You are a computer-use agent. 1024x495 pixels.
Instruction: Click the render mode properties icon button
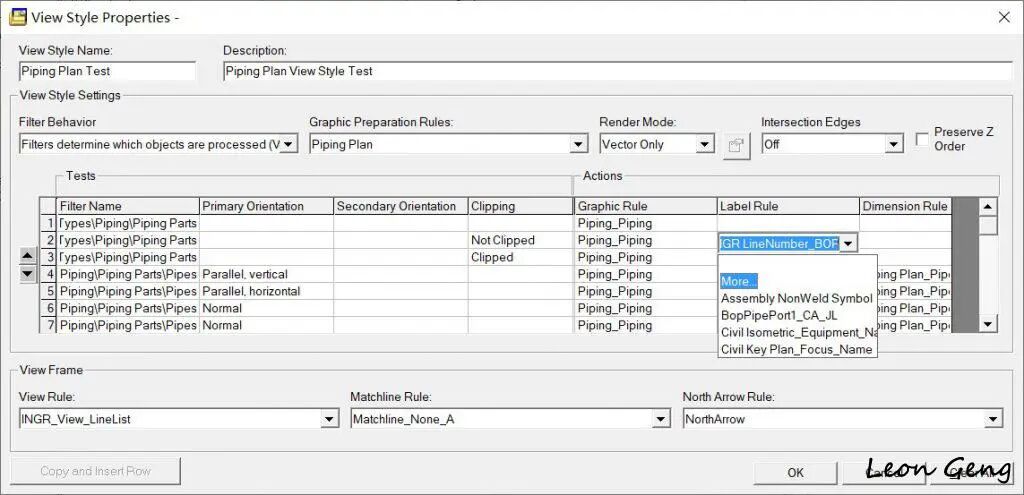[737, 145]
